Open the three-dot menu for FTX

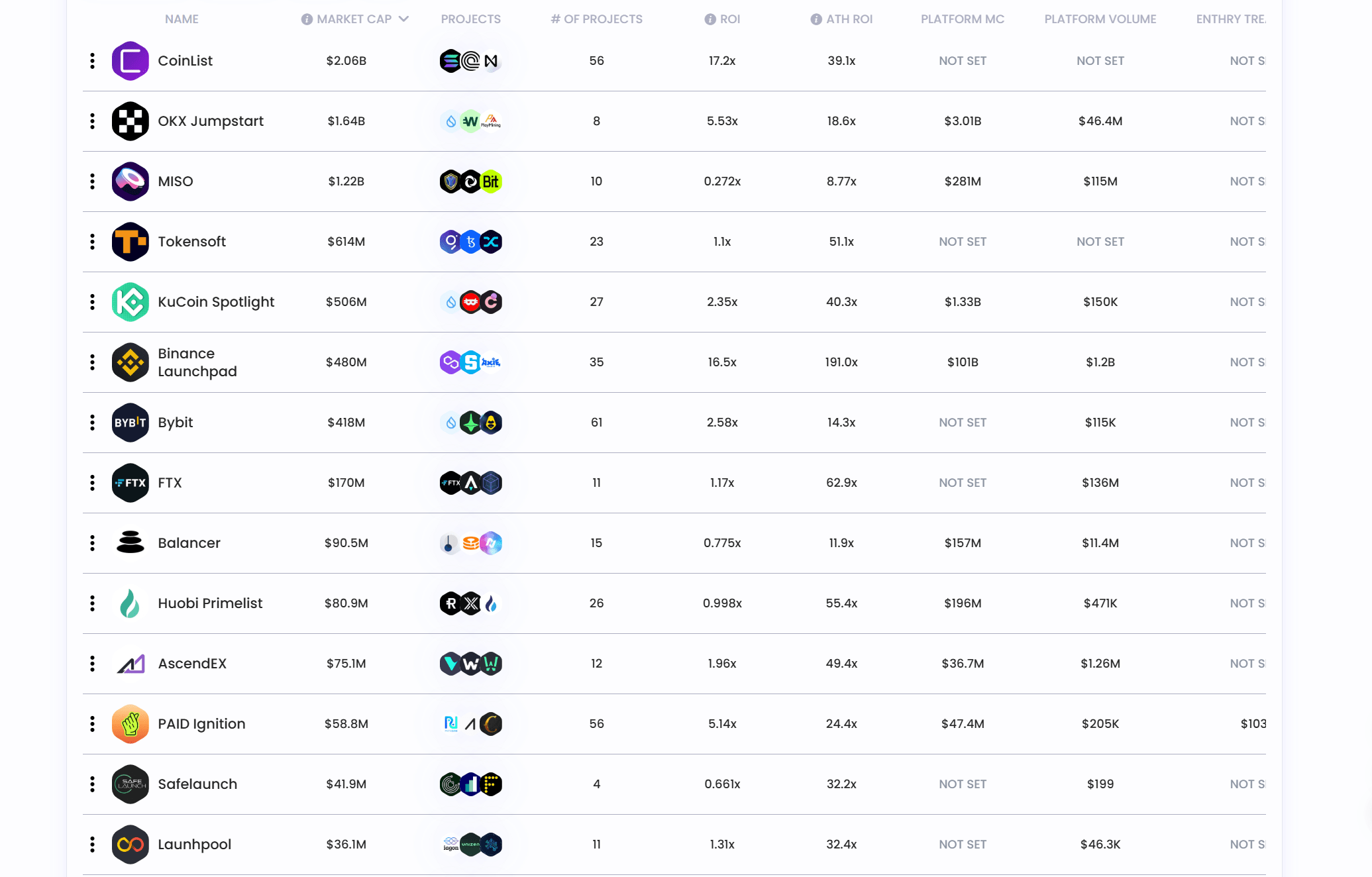92,483
